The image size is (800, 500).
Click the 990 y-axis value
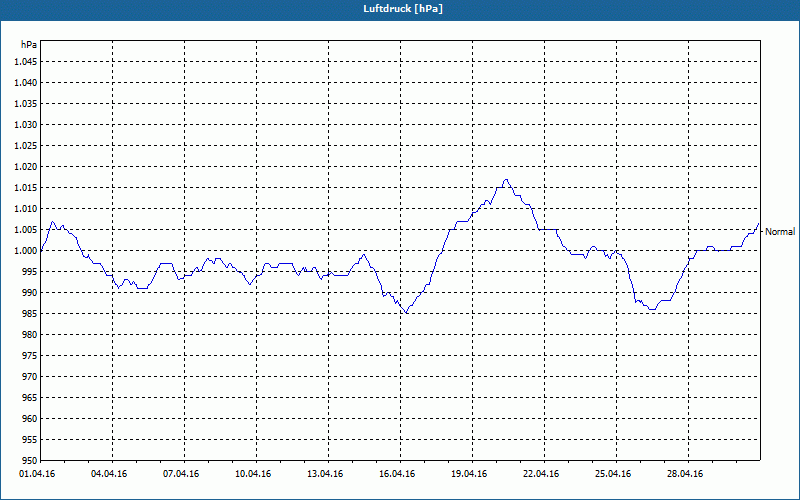tap(30, 293)
